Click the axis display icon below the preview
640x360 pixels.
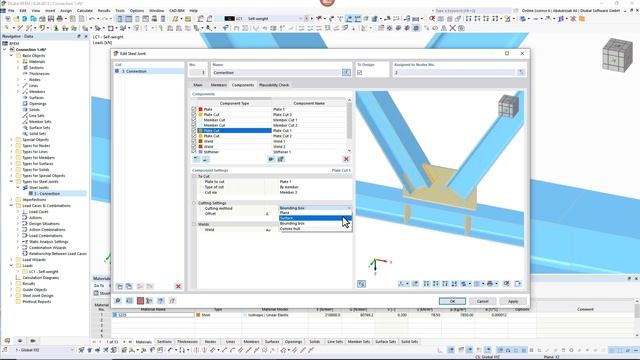point(402,284)
